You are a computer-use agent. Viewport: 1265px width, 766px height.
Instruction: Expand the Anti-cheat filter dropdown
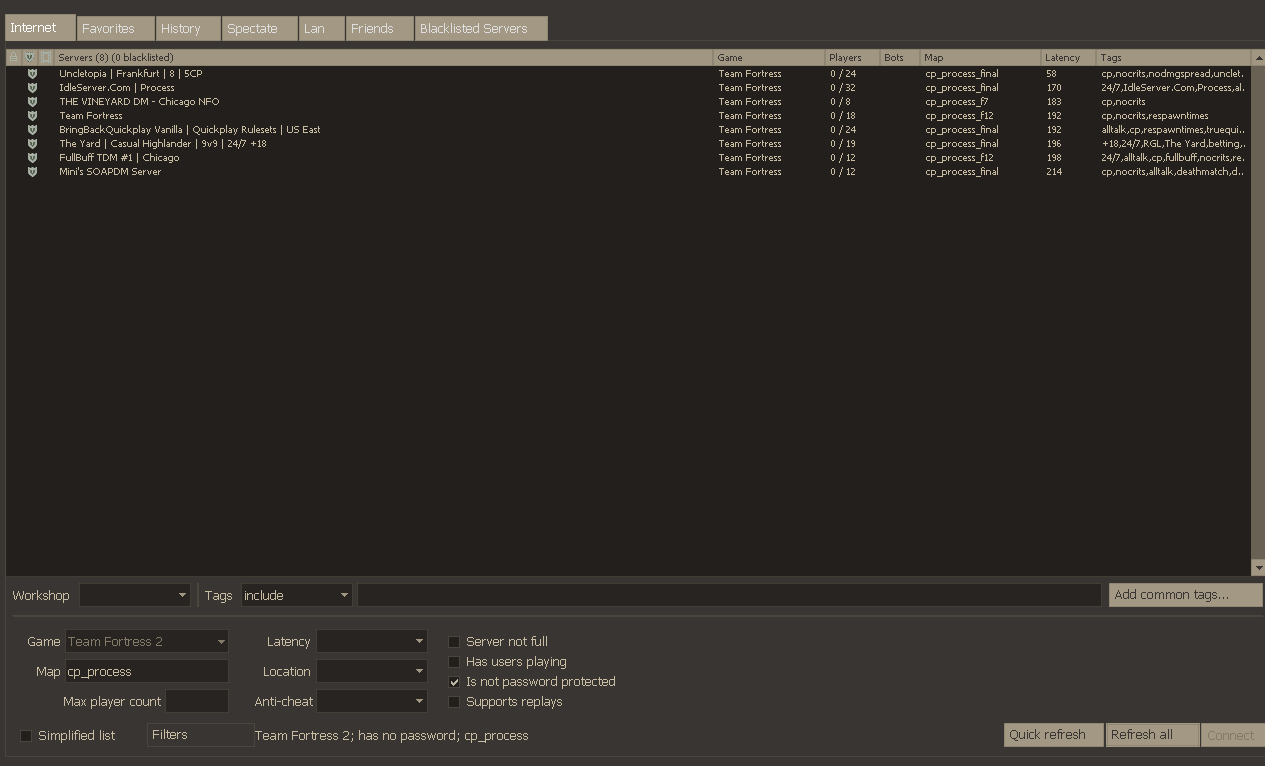pyautogui.click(x=372, y=702)
